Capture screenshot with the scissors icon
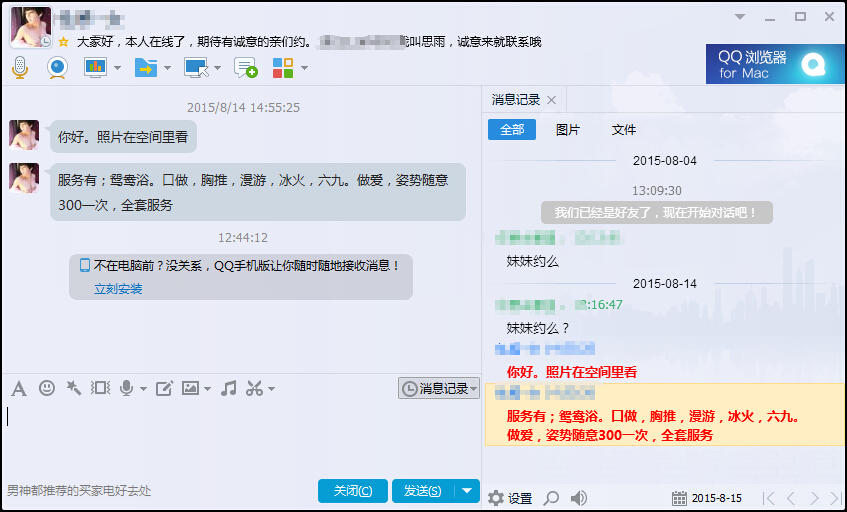847x512 pixels. pyautogui.click(x=254, y=388)
